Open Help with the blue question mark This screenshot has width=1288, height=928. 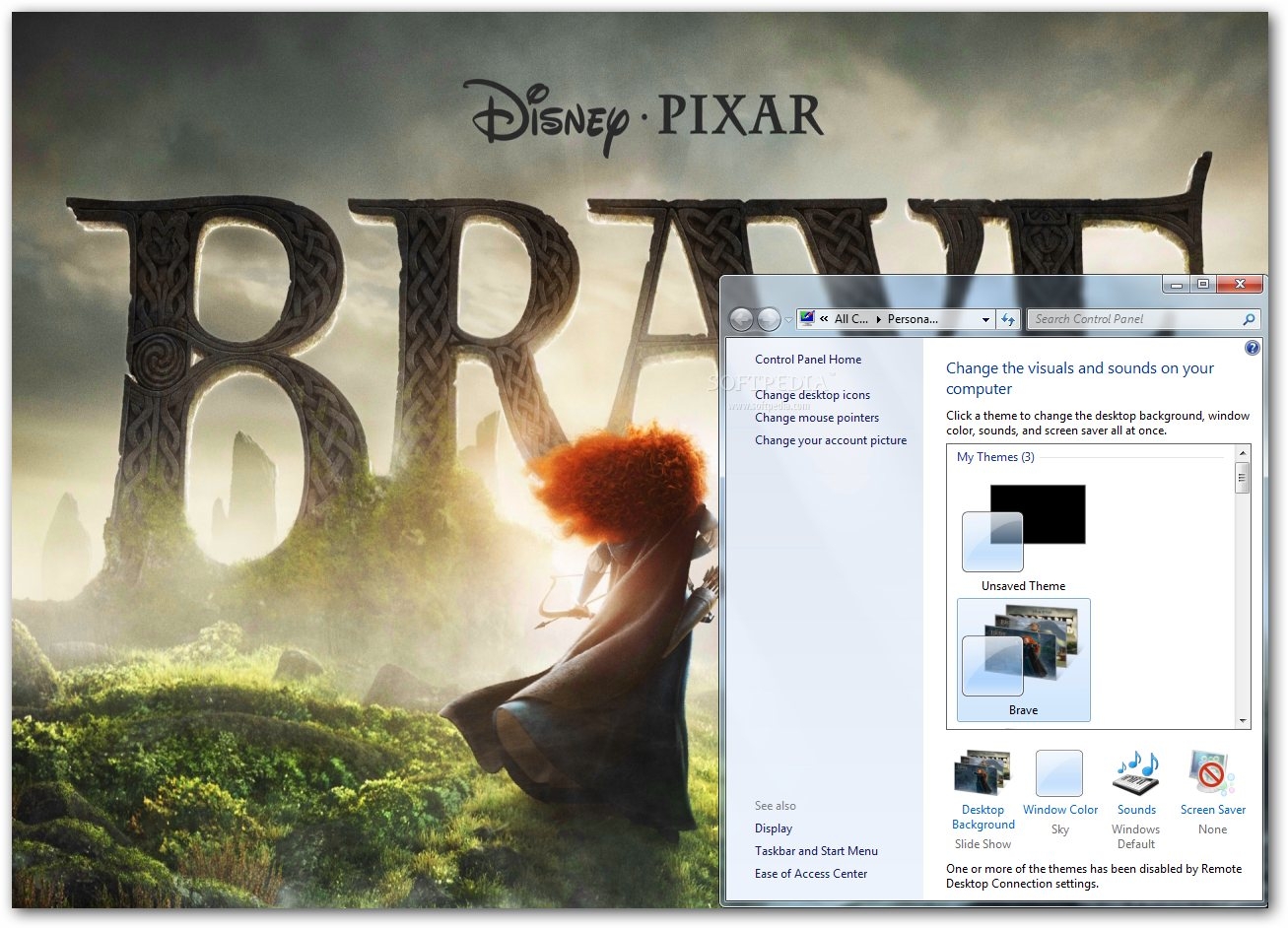pos(1252,348)
